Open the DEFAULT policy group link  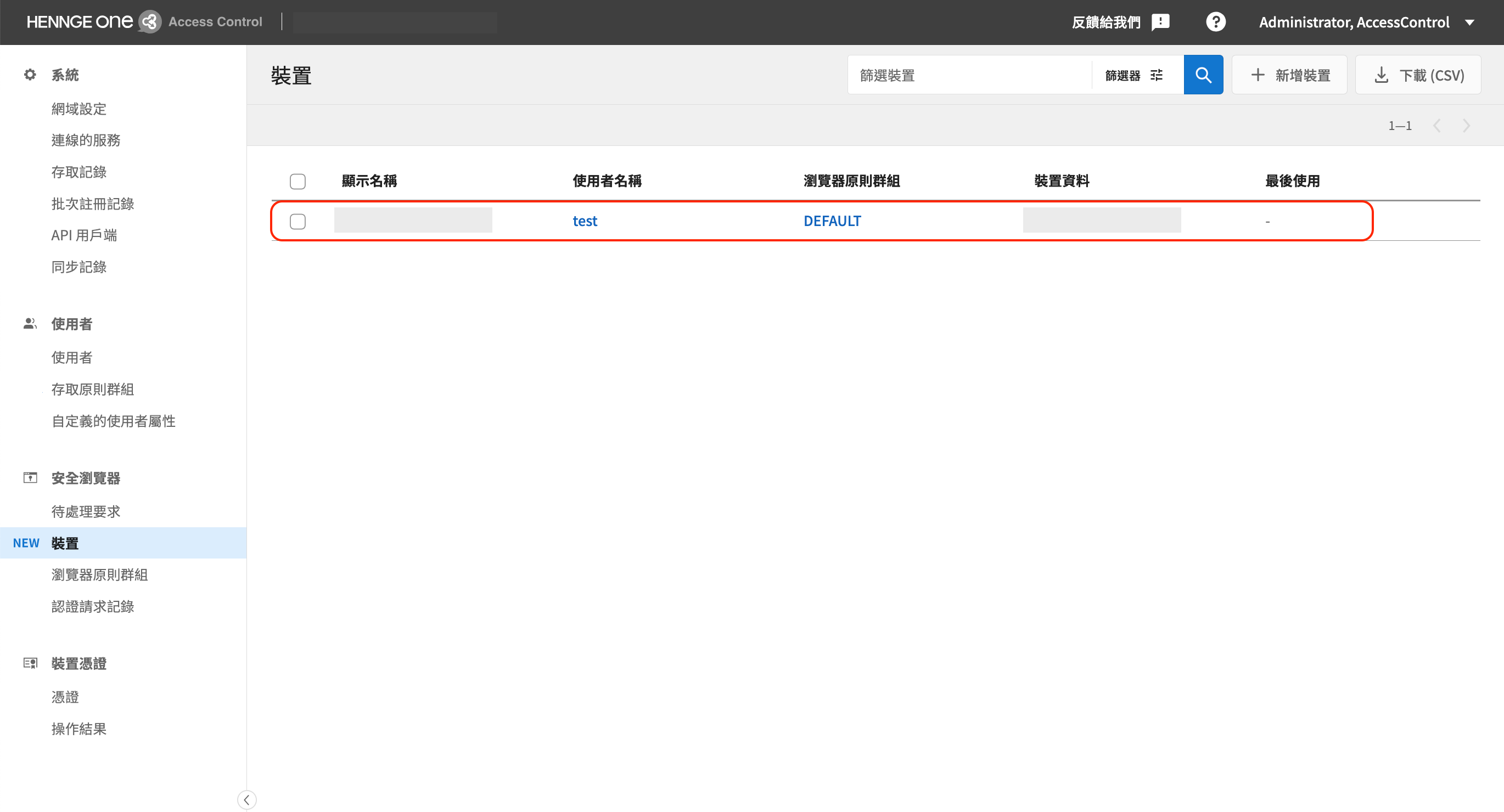click(832, 221)
